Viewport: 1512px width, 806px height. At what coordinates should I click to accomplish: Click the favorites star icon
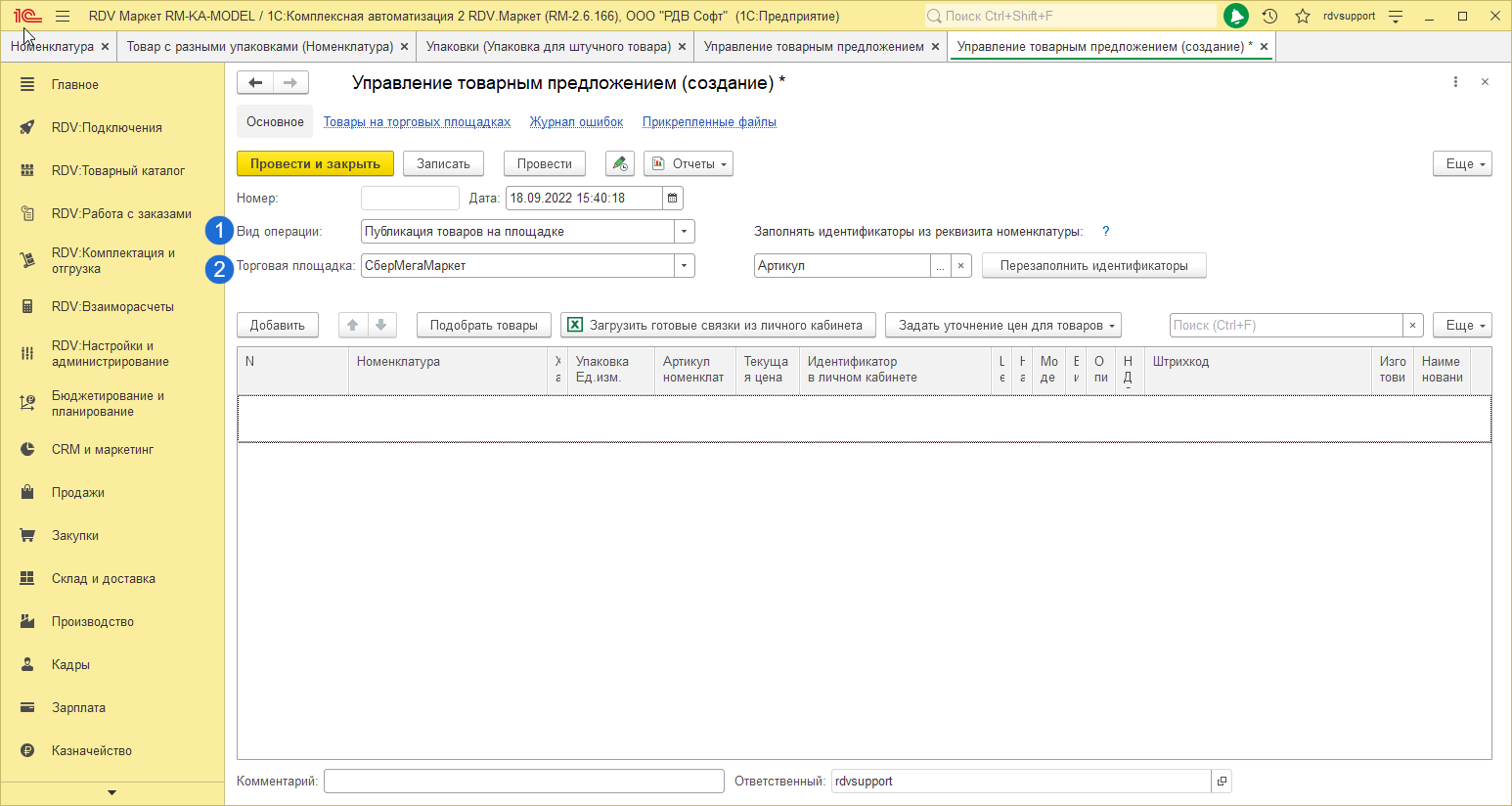click(x=1302, y=16)
